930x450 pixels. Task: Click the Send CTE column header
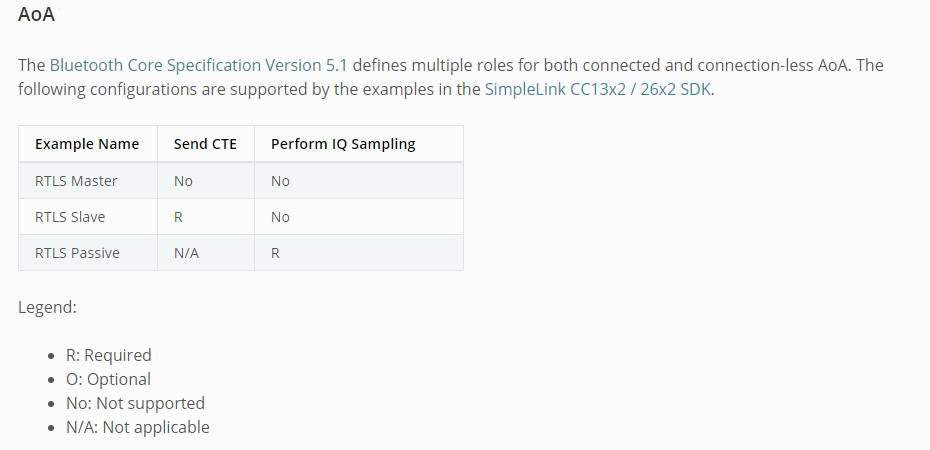(205, 144)
